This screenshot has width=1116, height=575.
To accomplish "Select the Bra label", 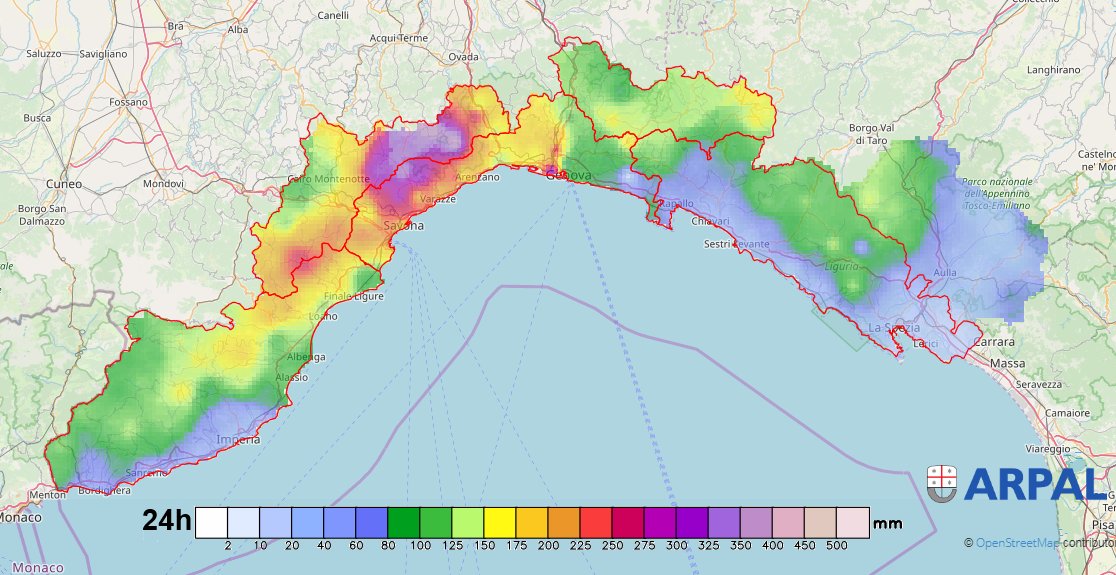I will point(175,26).
